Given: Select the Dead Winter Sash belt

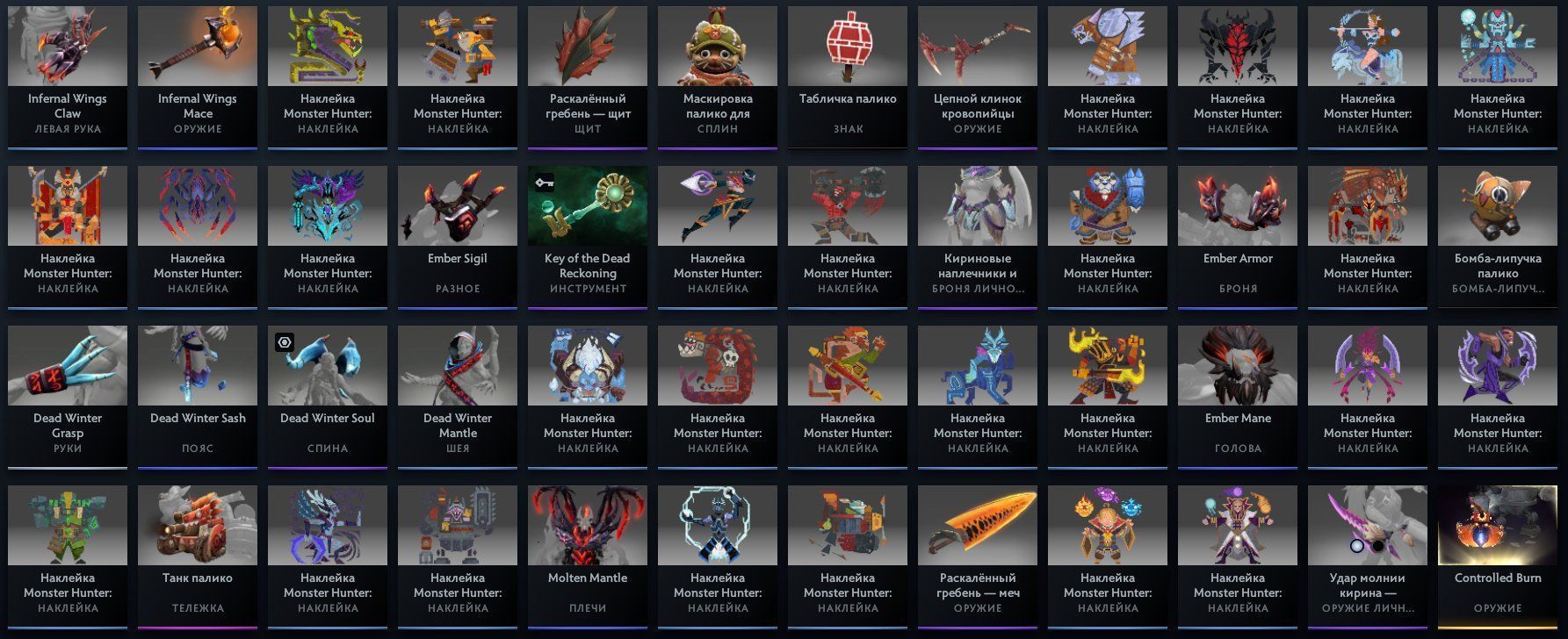Looking at the screenshot, I should 198,397.
